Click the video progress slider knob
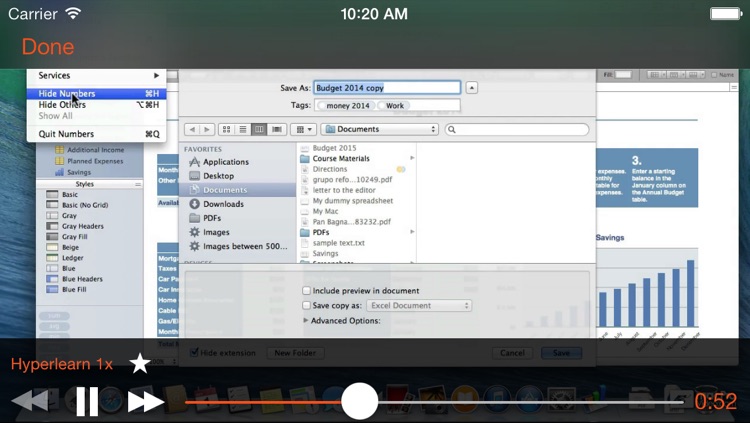 click(x=359, y=401)
